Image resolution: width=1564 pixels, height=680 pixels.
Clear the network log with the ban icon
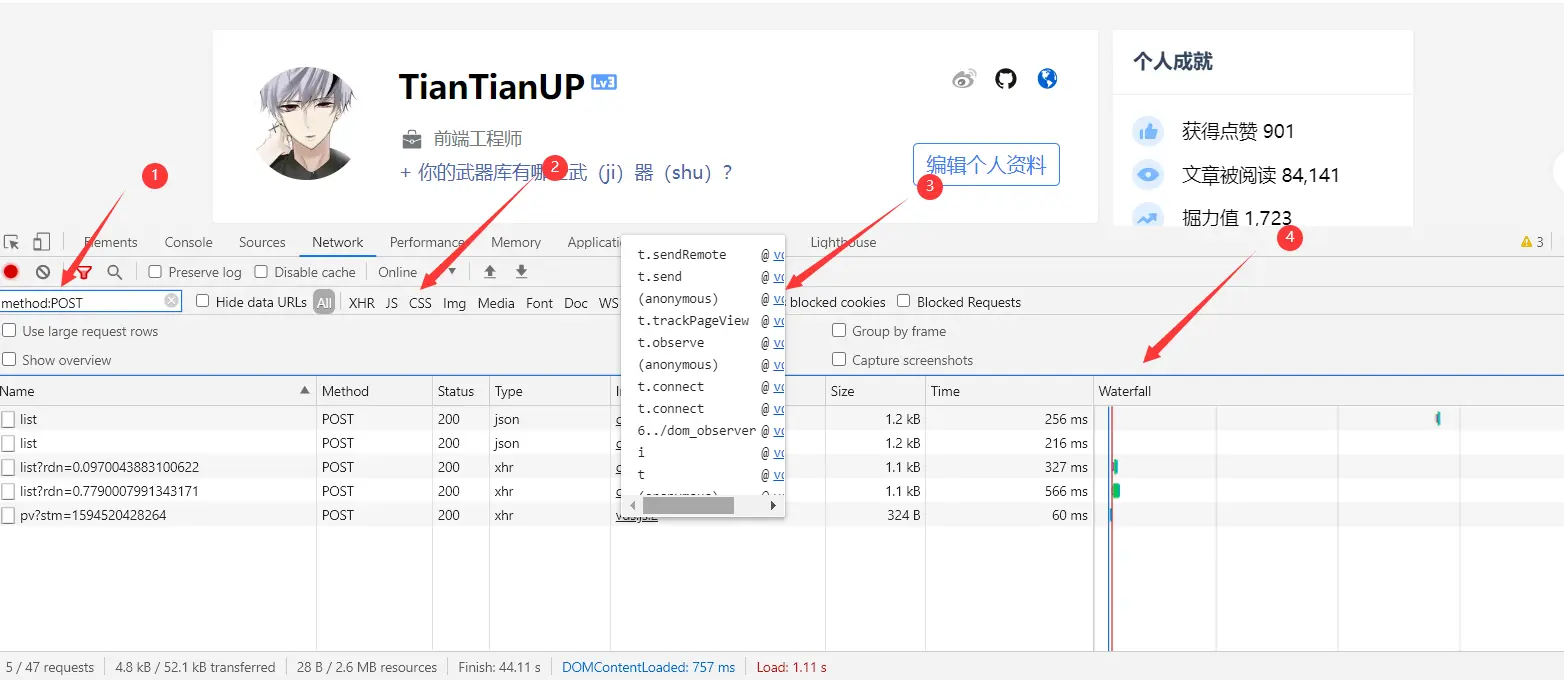[43, 272]
